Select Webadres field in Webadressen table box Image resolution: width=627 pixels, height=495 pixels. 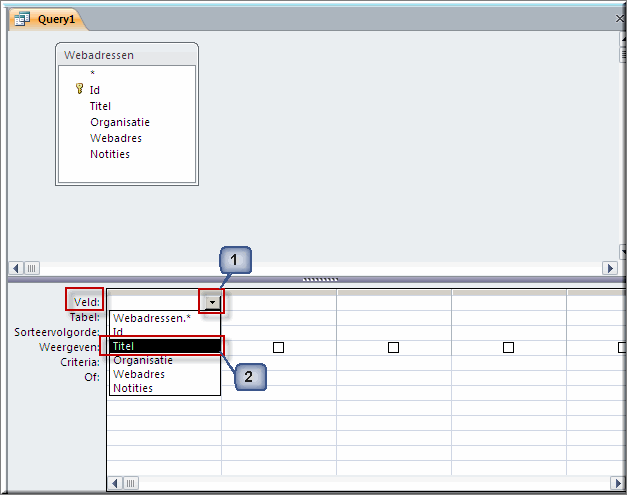click(x=116, y=138)
